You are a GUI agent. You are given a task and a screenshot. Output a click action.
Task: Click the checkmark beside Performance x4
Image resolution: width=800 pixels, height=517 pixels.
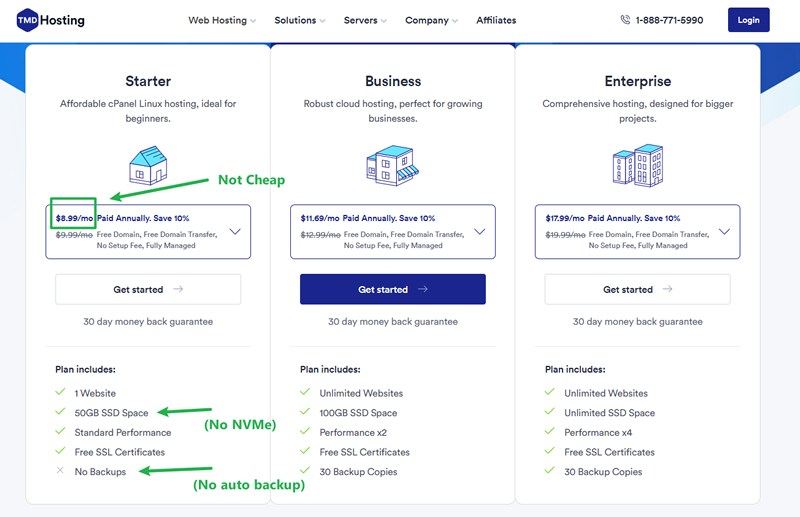point(549,431)
